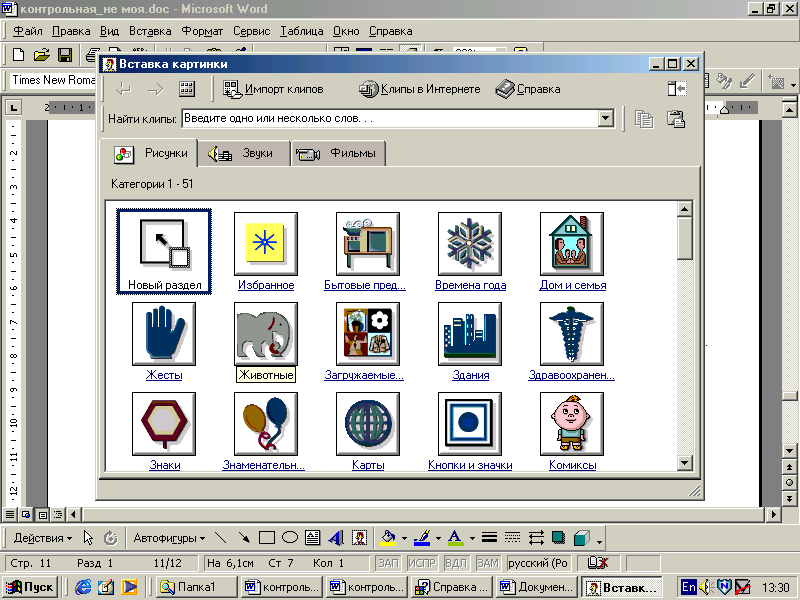Click the Arrow tool in drawing toolbar
The height and width of the screenshot is (600, 800).
tap(244, 538)
